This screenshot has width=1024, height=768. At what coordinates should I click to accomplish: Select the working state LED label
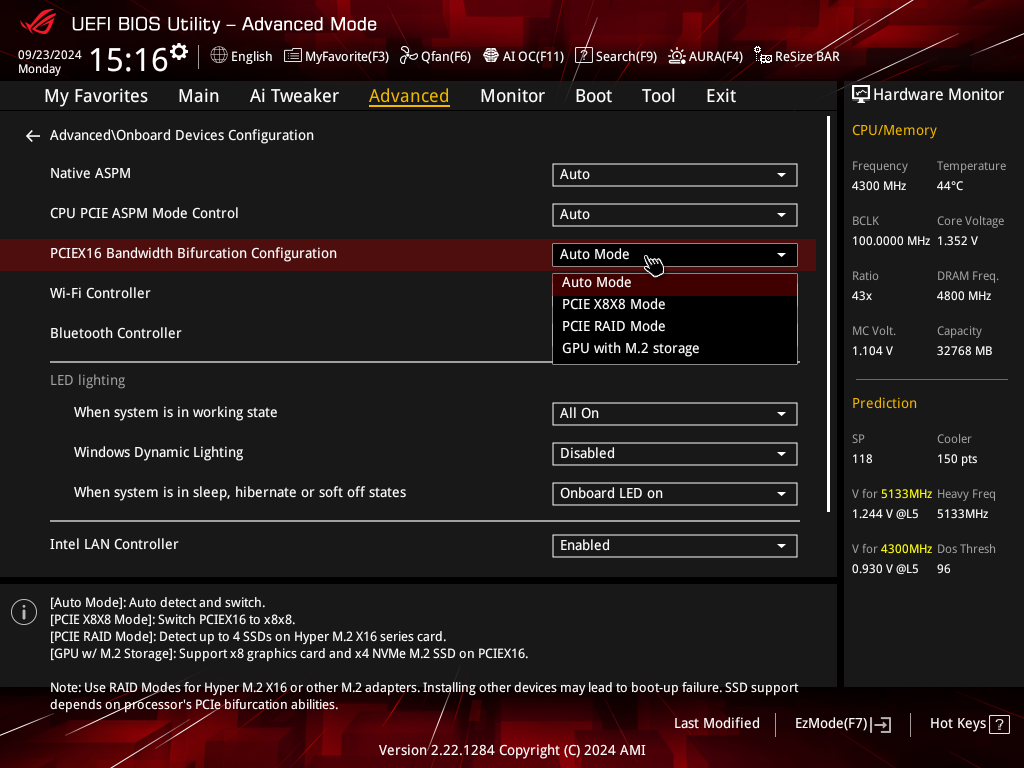pos(175,413)
